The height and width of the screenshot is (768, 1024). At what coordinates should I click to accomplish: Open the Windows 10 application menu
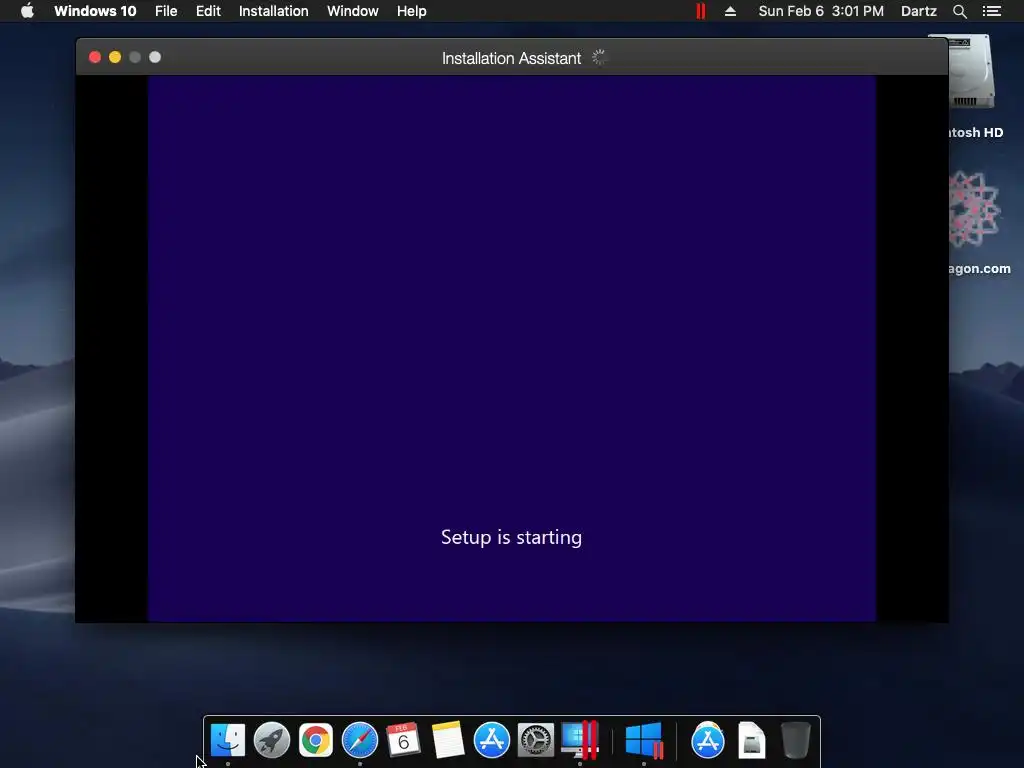[95, 11]
